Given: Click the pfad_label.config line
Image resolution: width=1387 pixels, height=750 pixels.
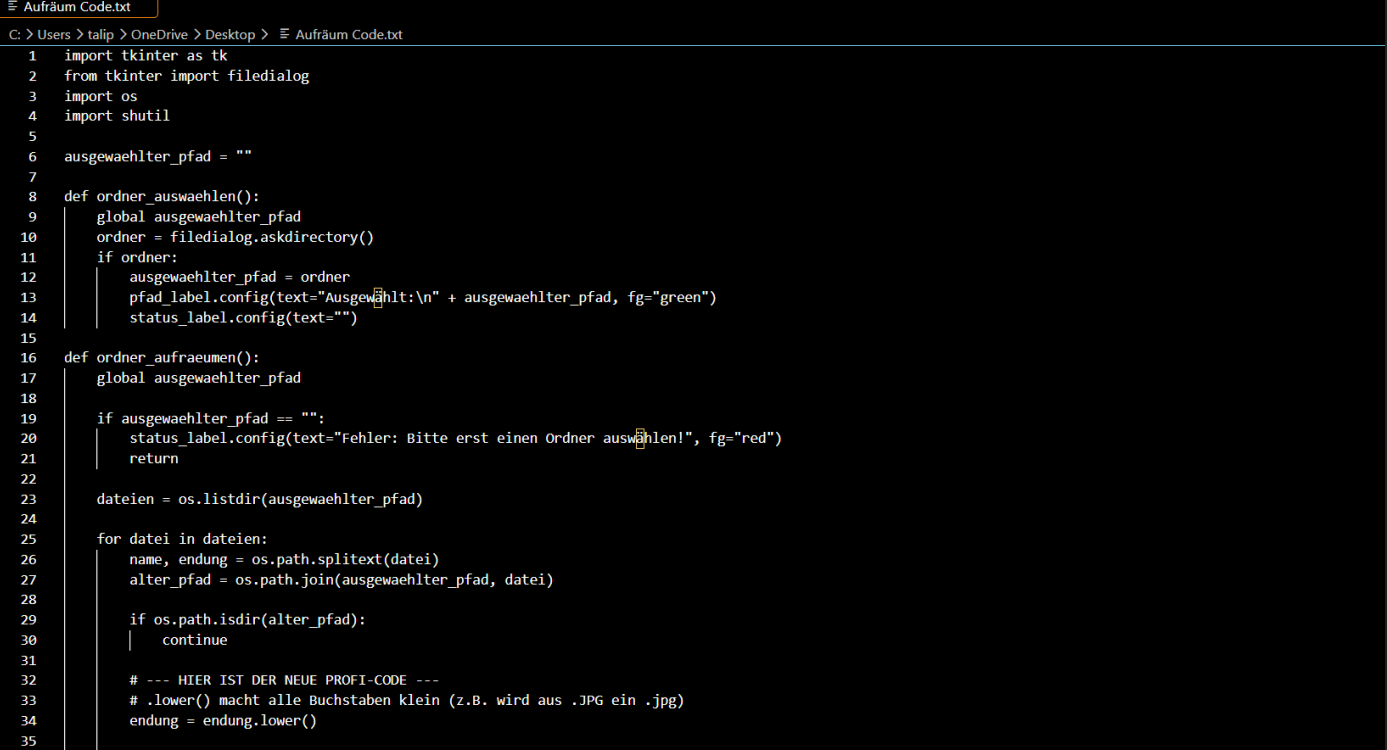Looking at the screenshot, I should [x=423, y=297].
